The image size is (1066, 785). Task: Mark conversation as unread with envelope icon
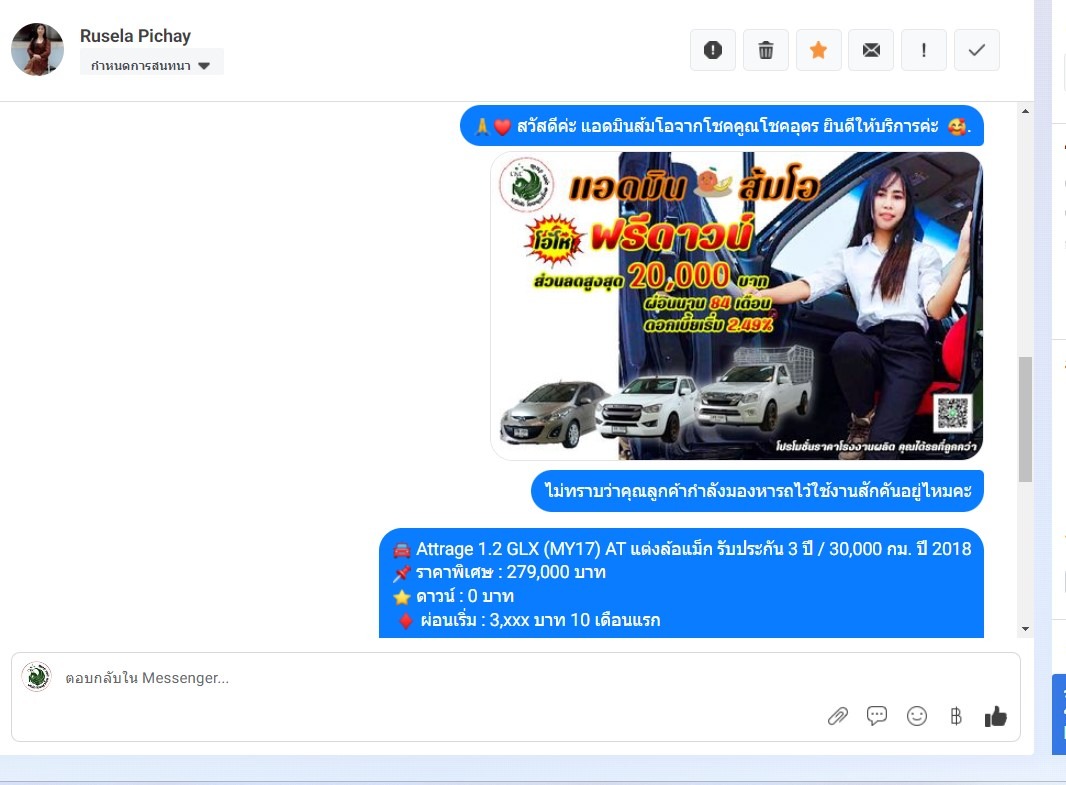pyautogui.click(x=871, y=50)
